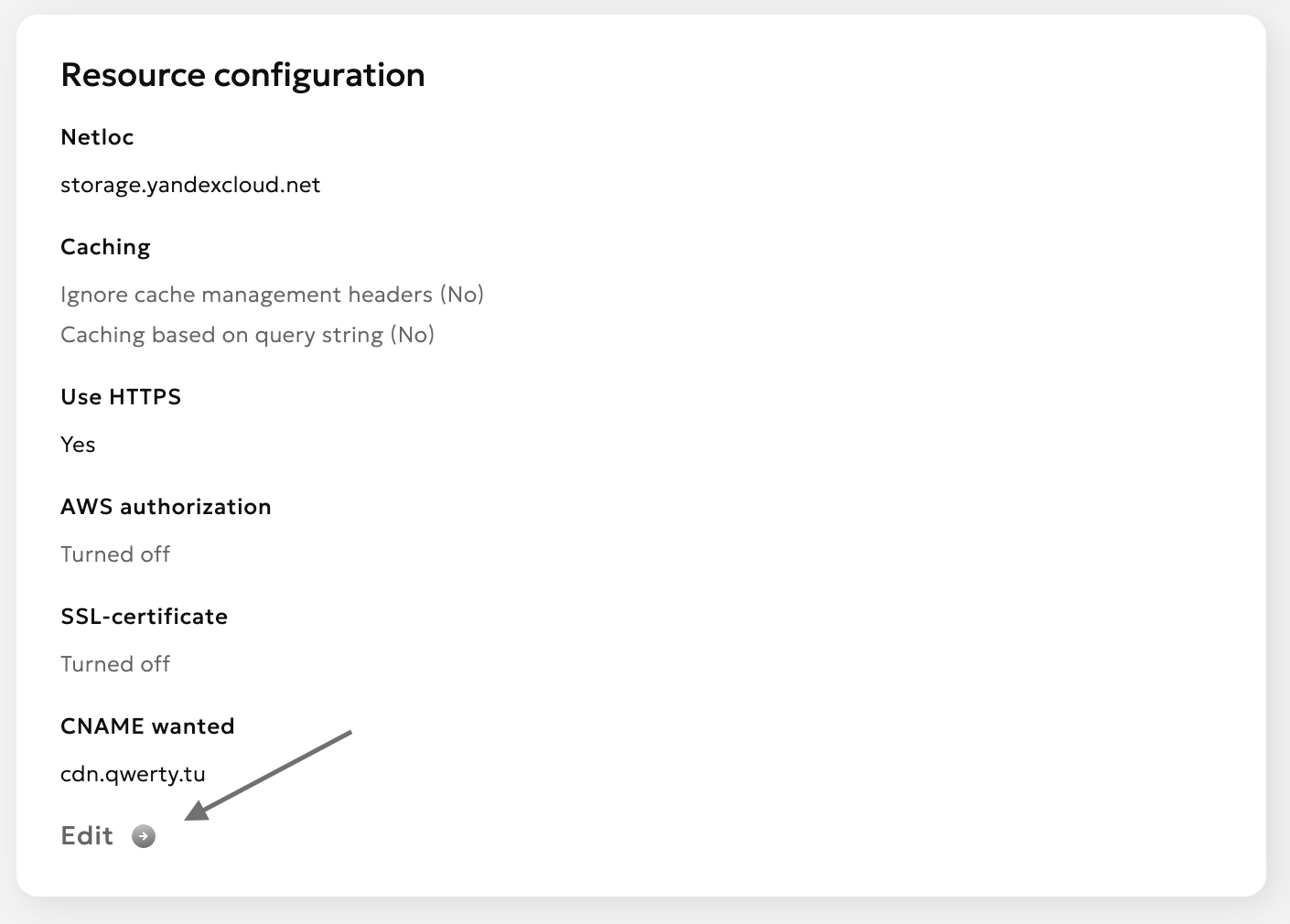Screen dimensions: 1290x924
Task: Click the '(No)' after query string
Action: (413, 335)
